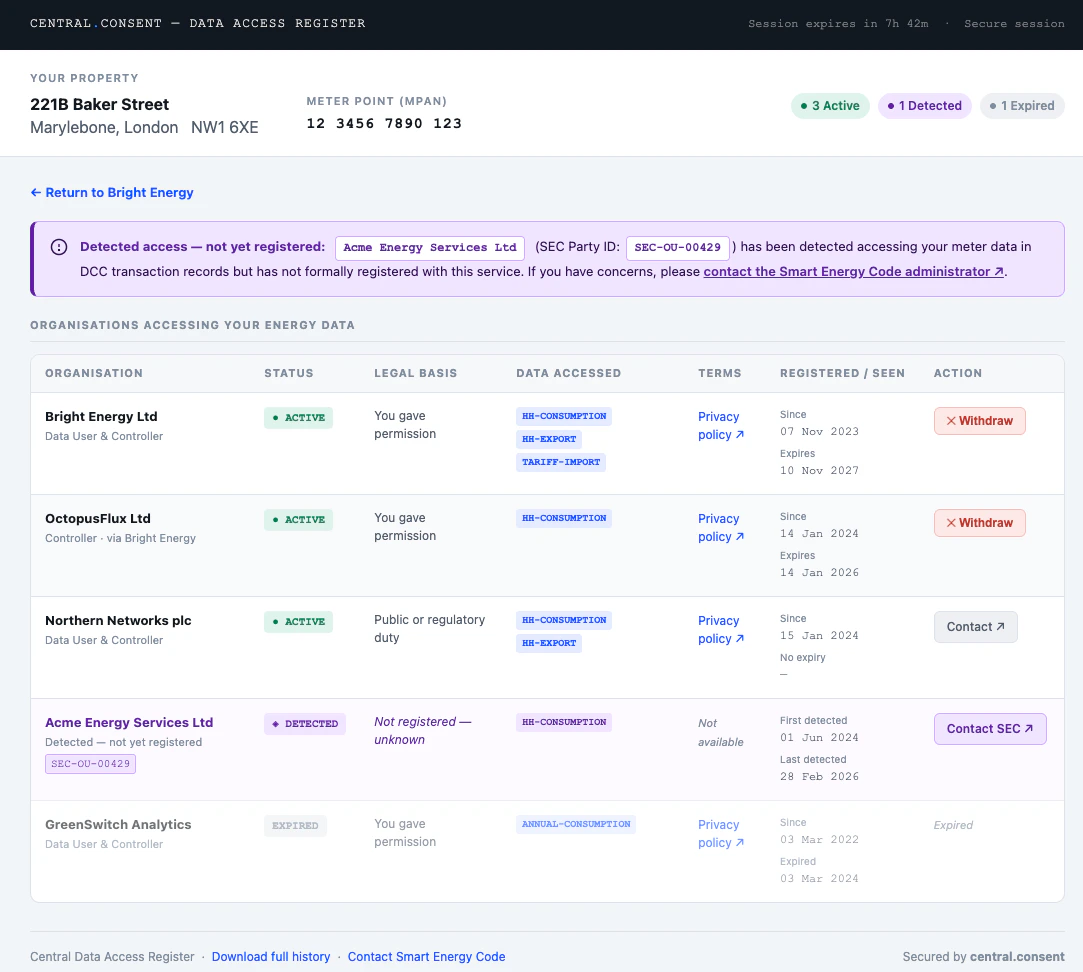This screenshot has width=1083, height=972.
Task: Click Northern Networks plc organisation name
Action: [x=118, y=620]
